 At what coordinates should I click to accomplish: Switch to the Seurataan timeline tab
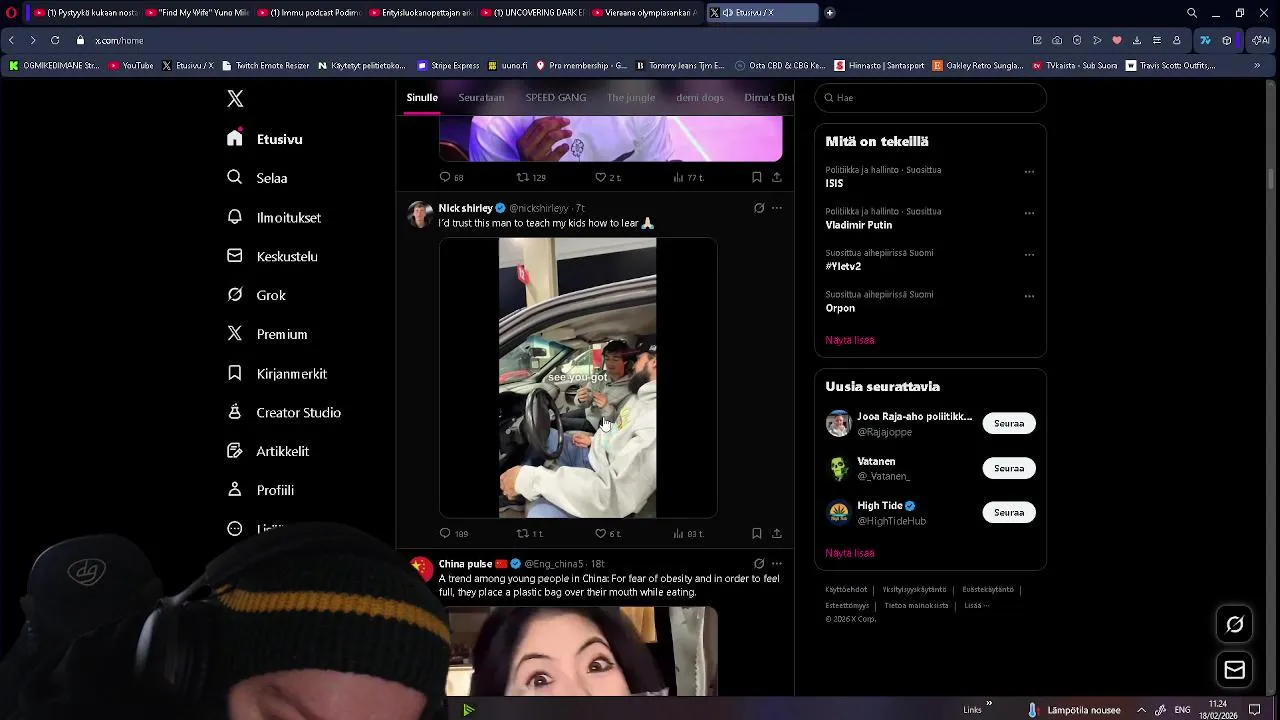(x=481, y=98)
